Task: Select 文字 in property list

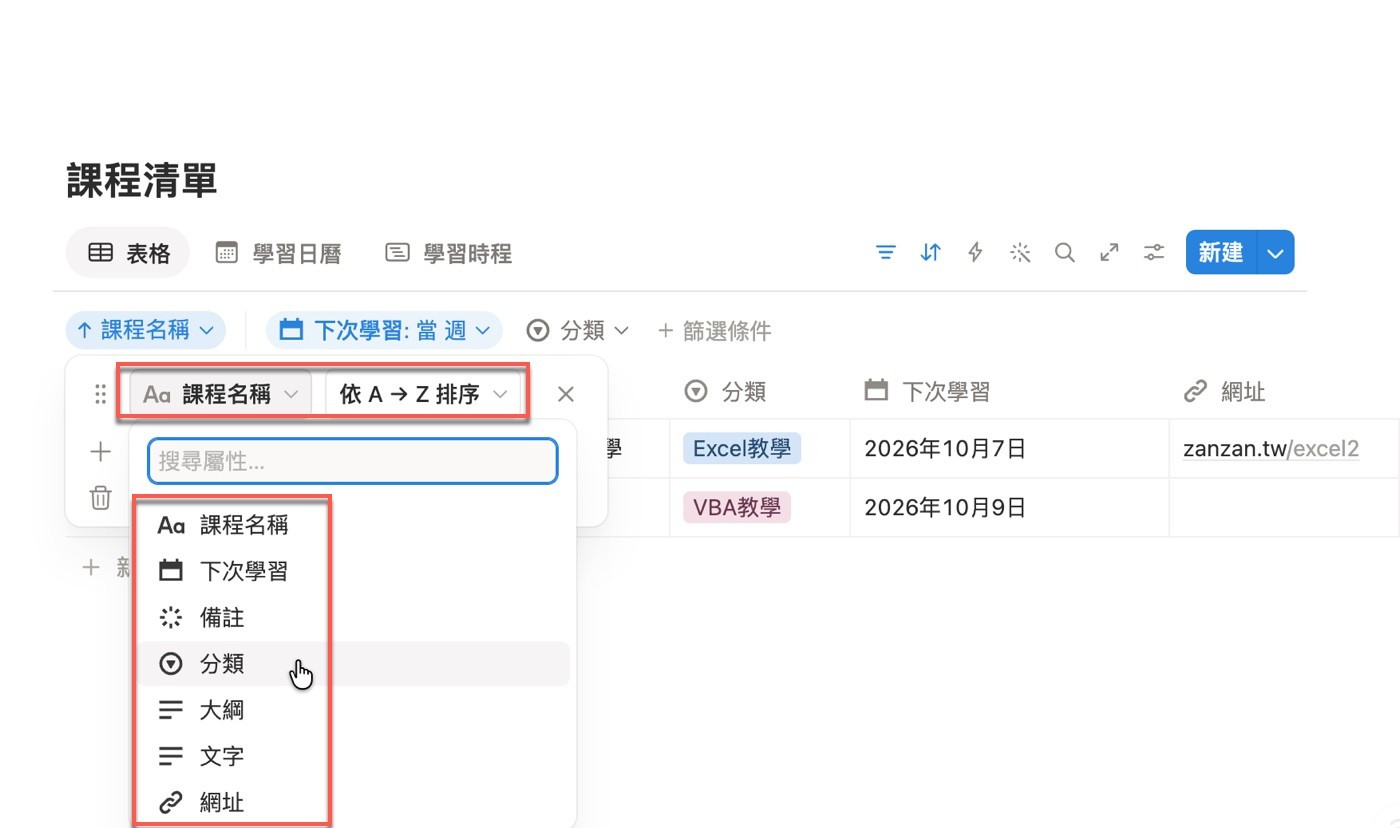Action: point(353,755)
